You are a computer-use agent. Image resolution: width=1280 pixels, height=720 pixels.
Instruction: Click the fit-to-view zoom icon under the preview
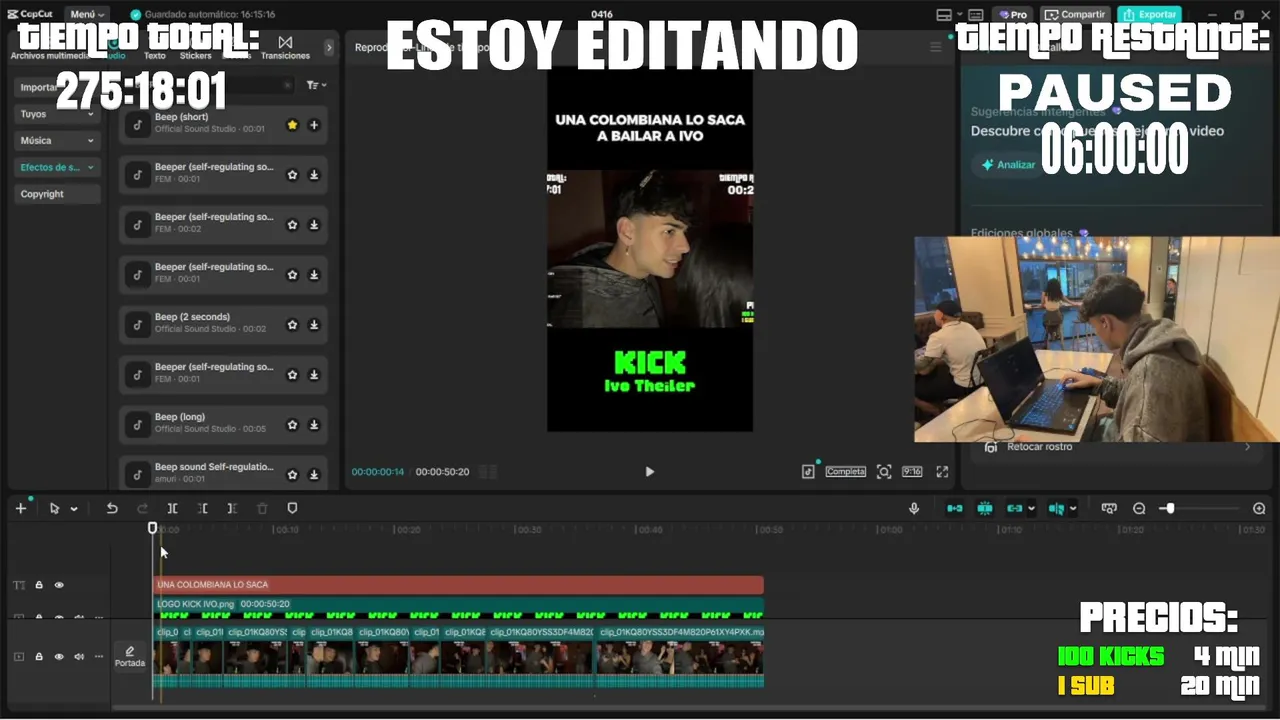[x=884, y=471]
